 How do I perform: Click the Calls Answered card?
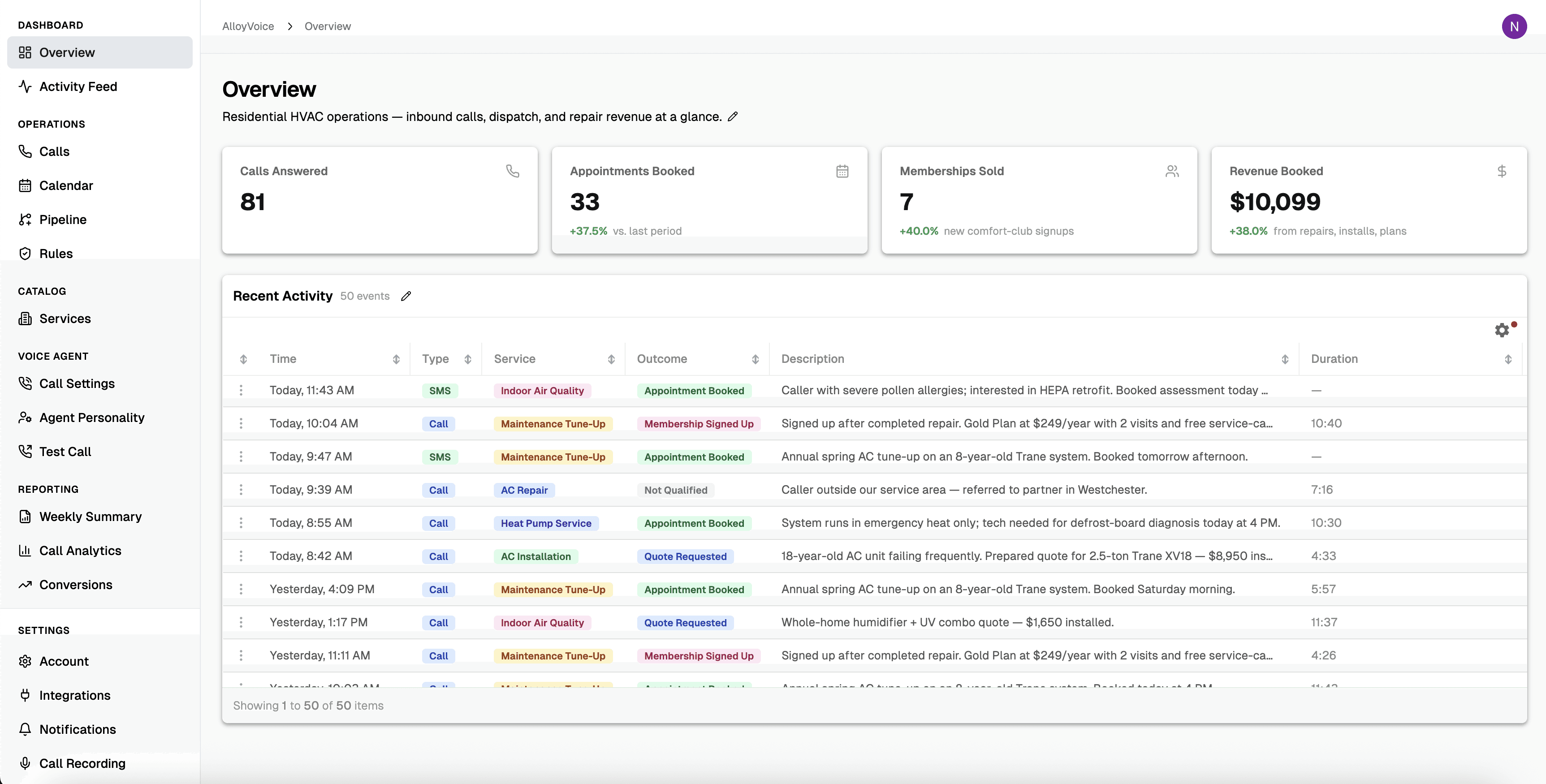click(380, 200)
